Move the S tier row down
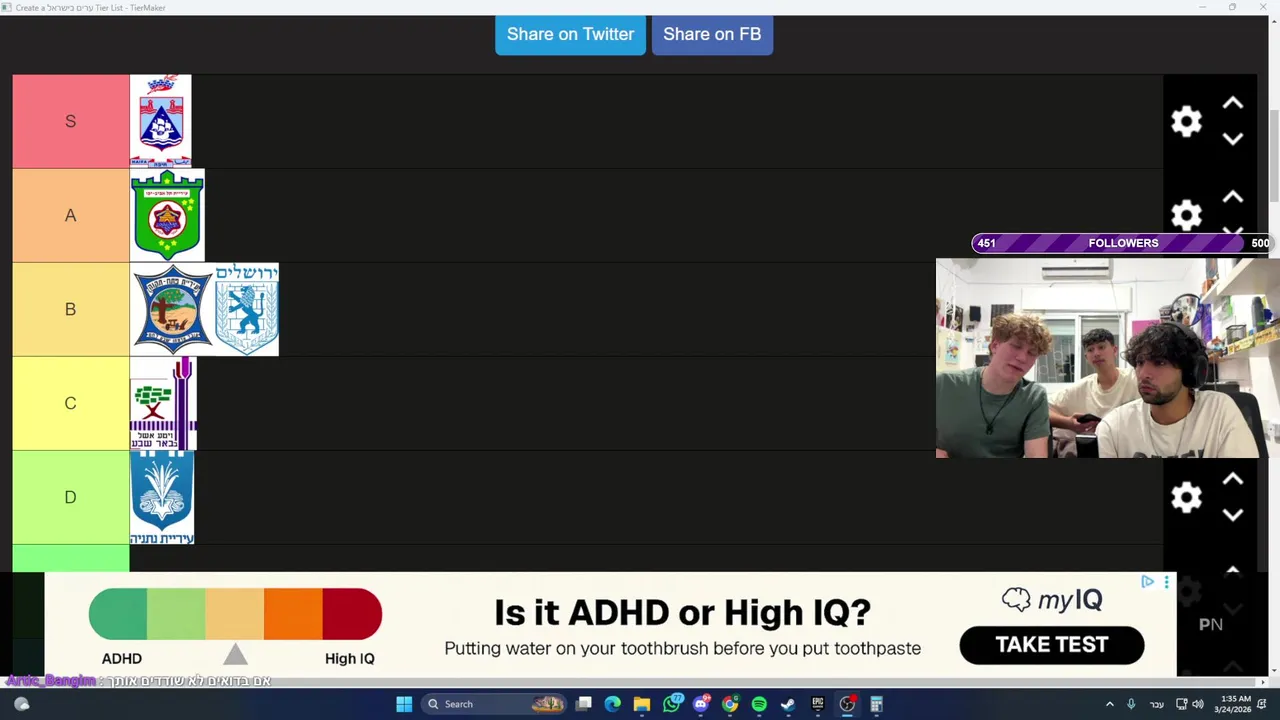 (1233, 139)
